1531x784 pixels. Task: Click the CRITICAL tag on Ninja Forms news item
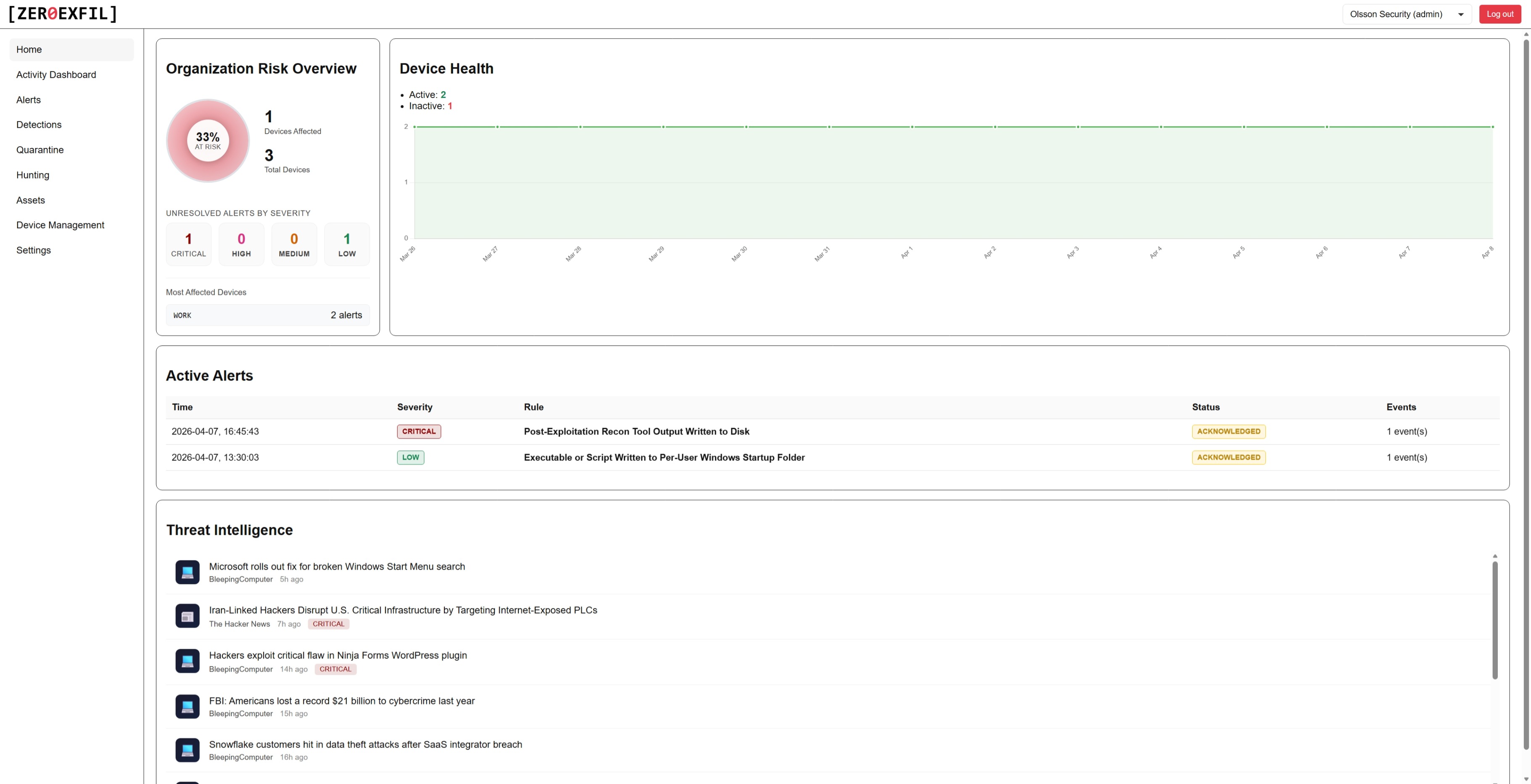click(x=335, y=669)
